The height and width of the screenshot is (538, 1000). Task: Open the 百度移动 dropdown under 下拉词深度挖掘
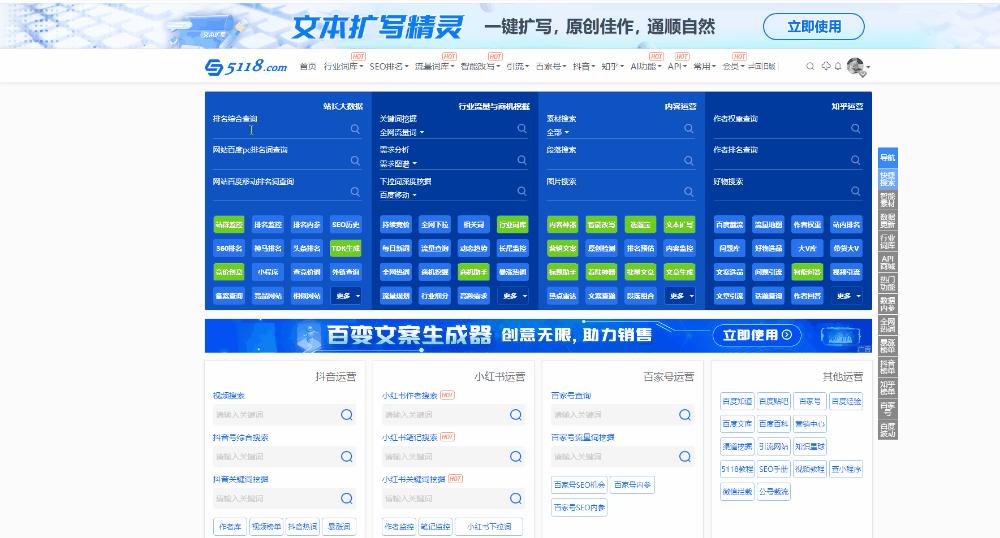[x=398, y=195]
